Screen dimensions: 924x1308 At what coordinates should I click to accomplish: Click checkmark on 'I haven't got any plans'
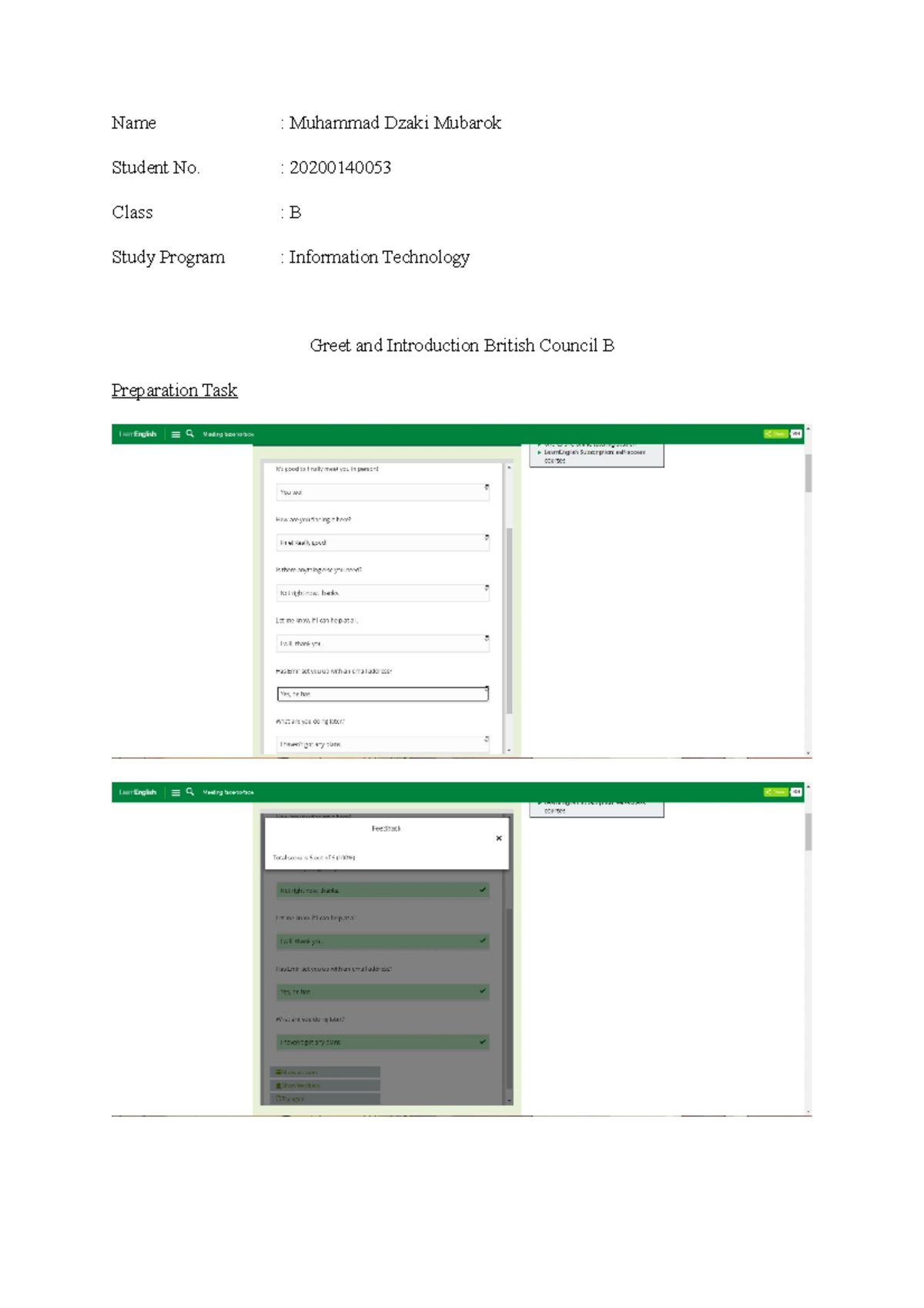483,1042
